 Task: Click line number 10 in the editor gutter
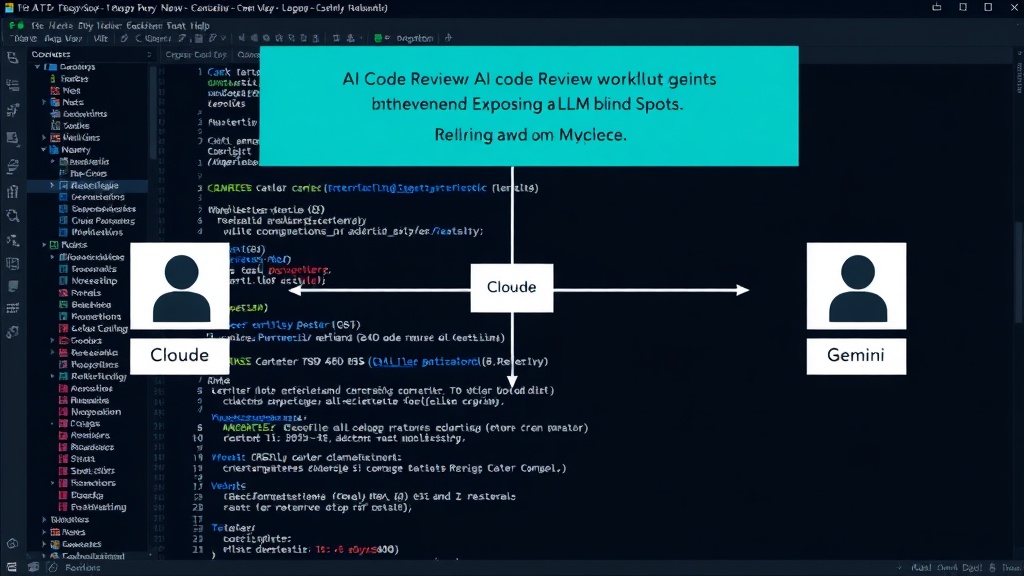(198, 438)
